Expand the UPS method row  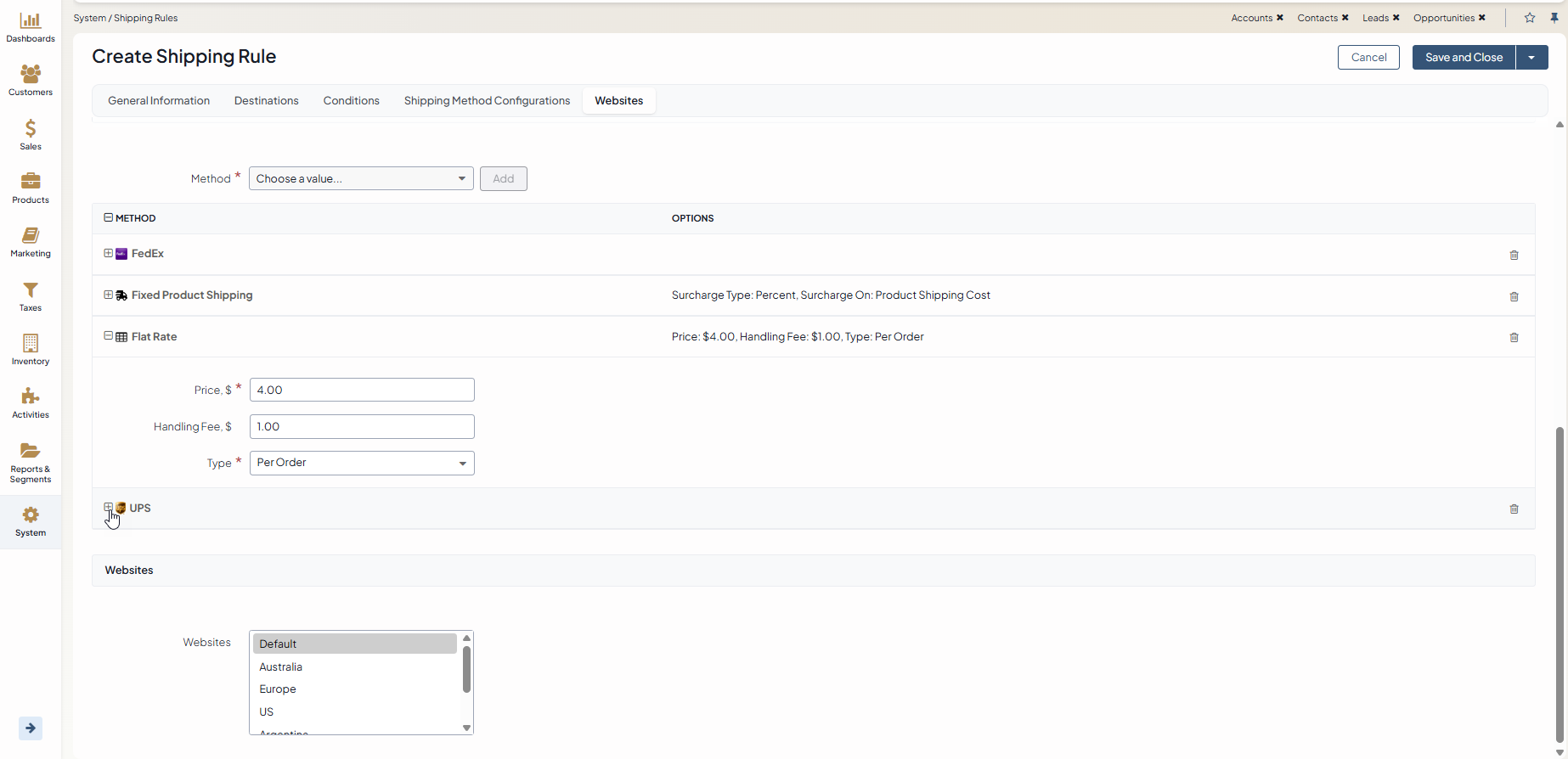[109, 508]
